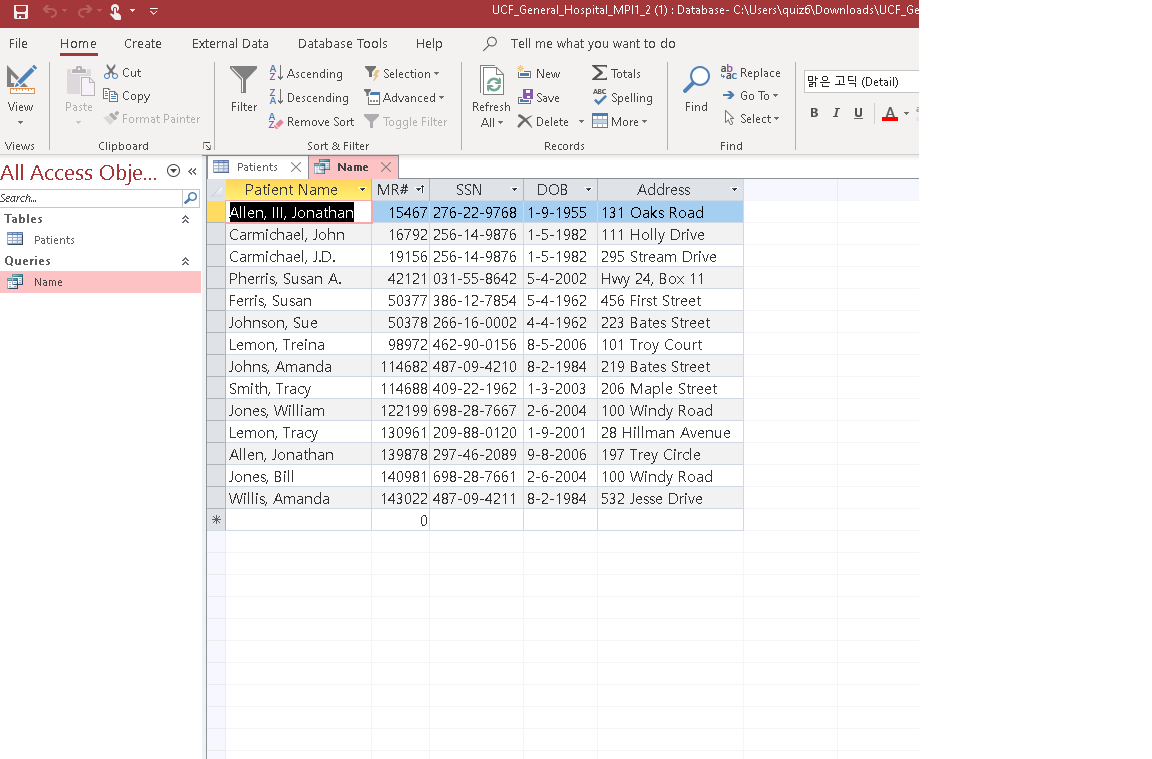The width and height of the screenshot is (1152, 759).
Task: Open the Database Tools ribbon tab
Action: pyautogui.click(x=342, y=43)
